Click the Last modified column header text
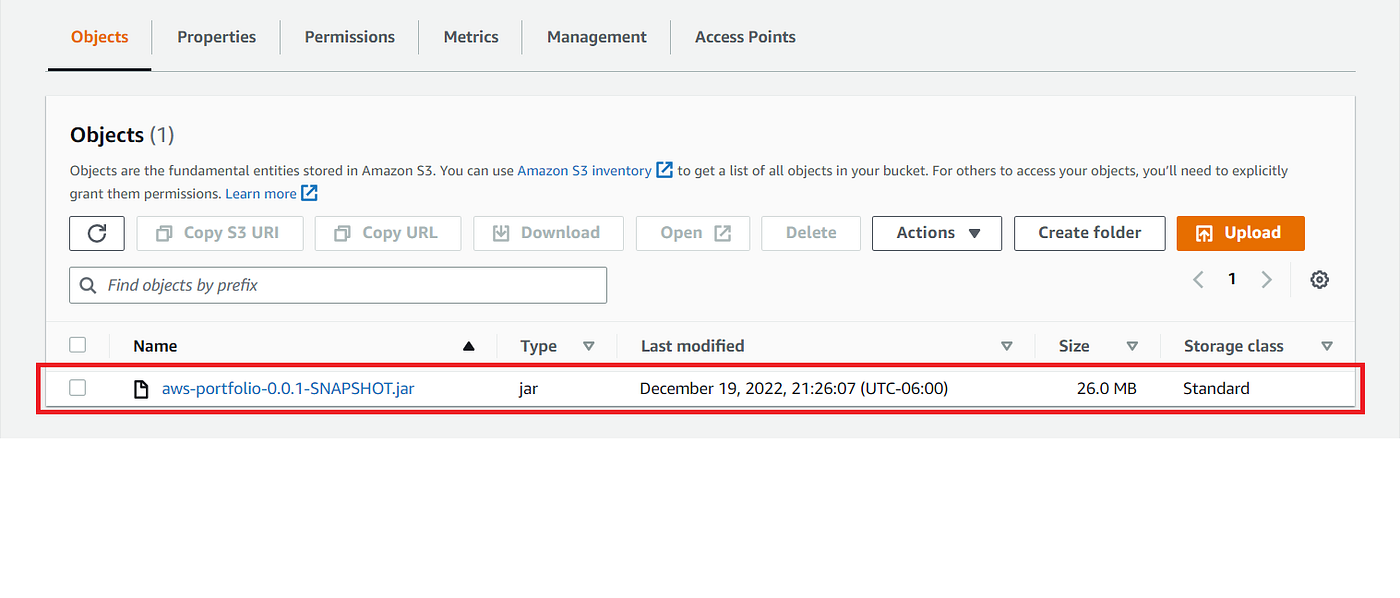The image size is (1400, 598). 693,346
